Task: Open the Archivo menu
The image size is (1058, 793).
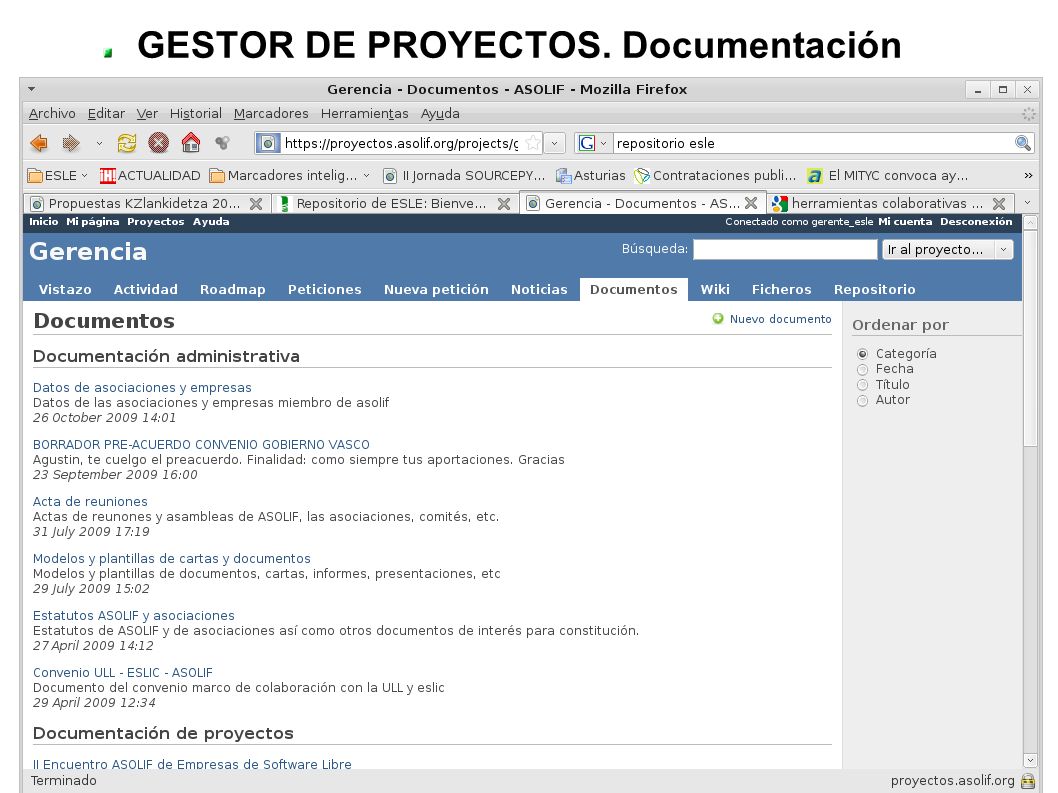Action: [x=52, y=113]
